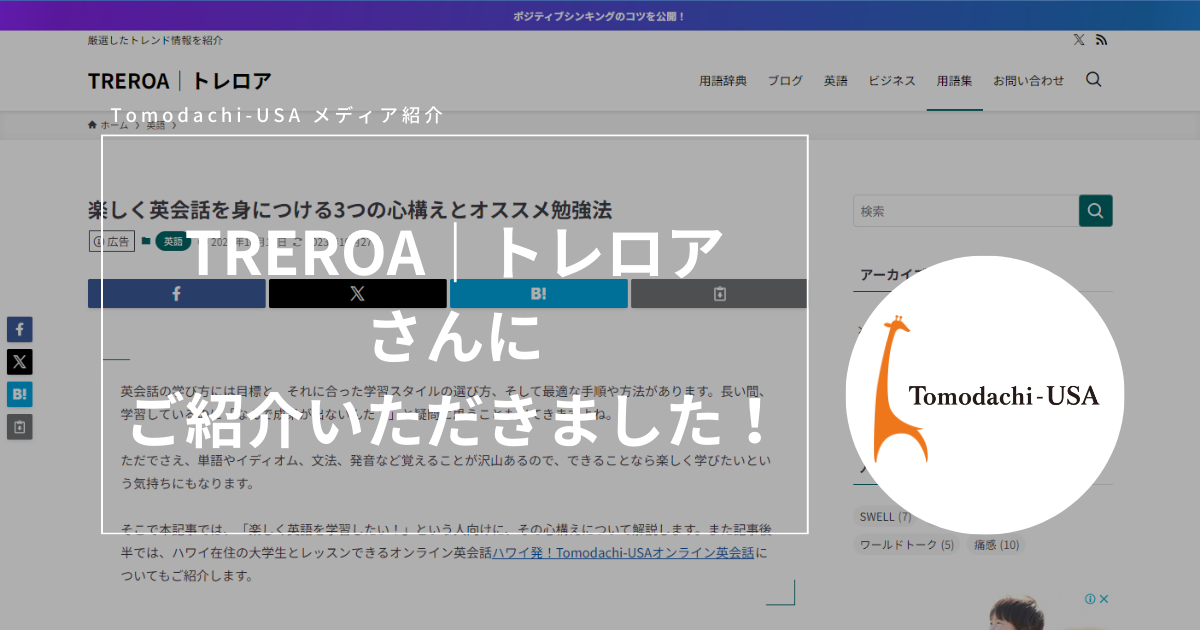Click the 広告 label beside the category tag
1200x630 pixels.
[112, 241]
